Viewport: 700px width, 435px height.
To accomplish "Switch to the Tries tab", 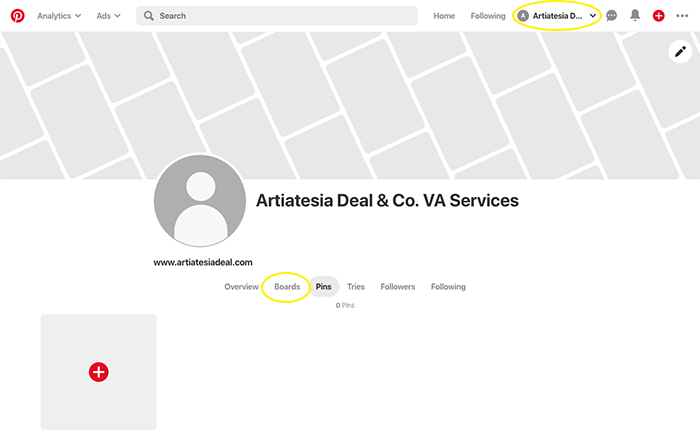I will (x=356, y=287).
